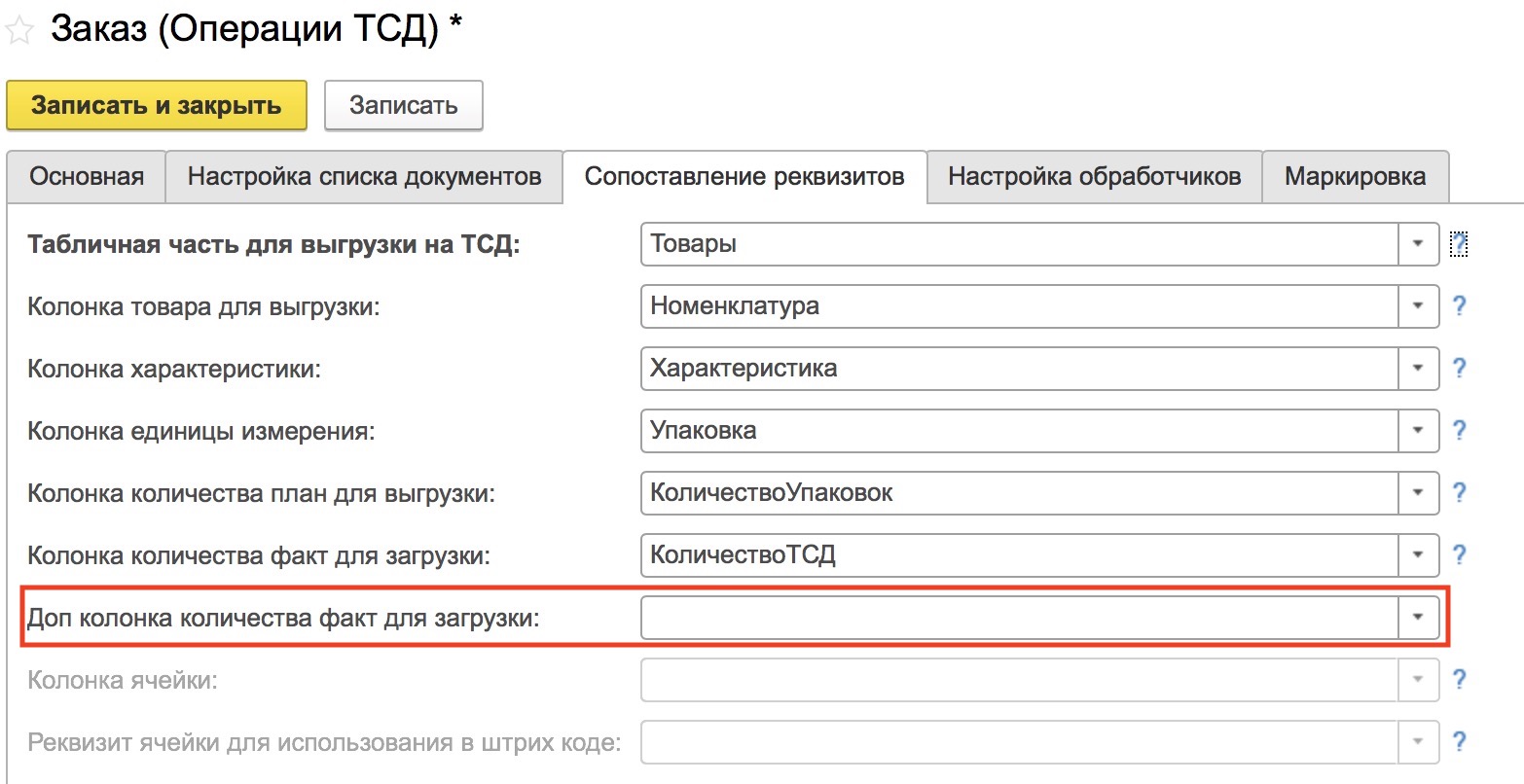Show help for 'Табличная часть для выгрузки на ТСД'
The height and width of the screenshot is (784, 1524).
click(1458, 243)
